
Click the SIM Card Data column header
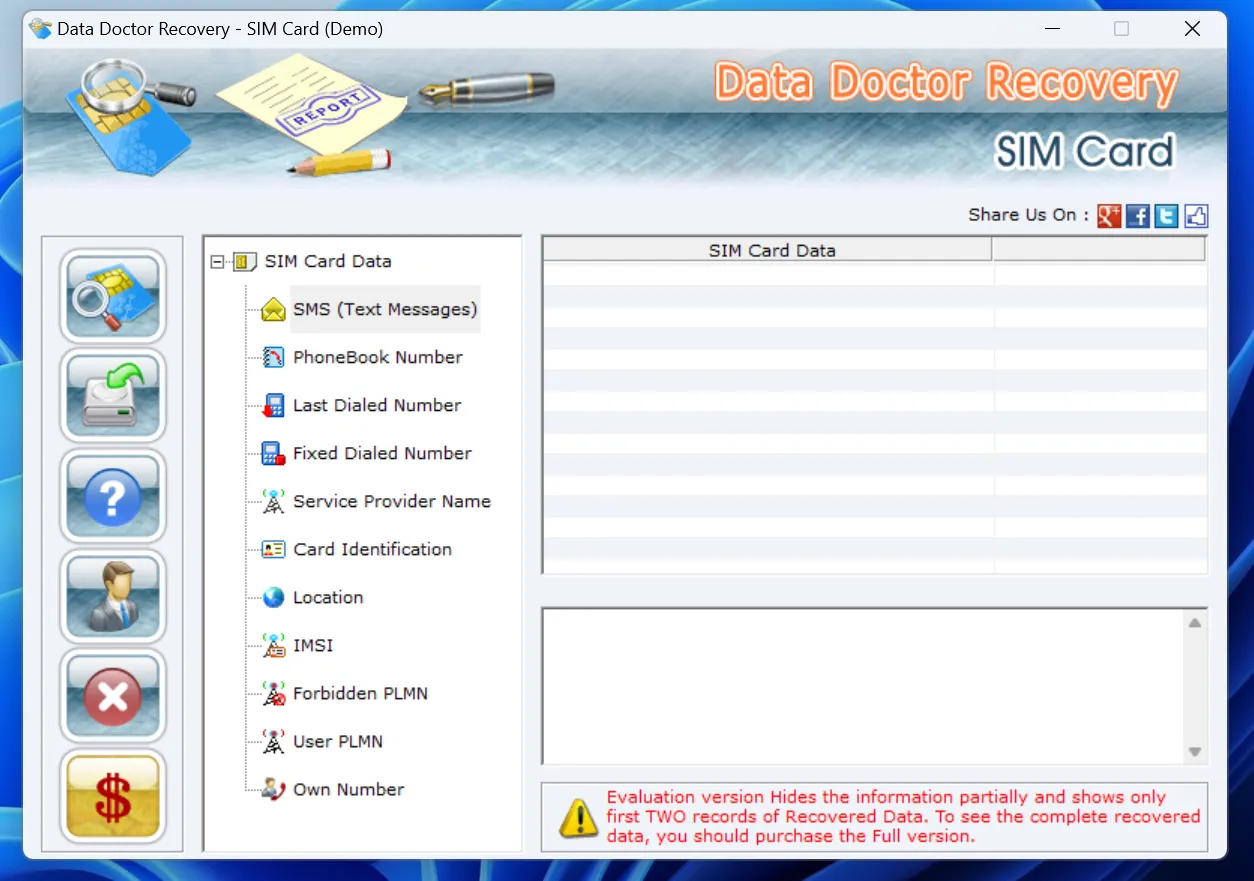(767, 250)
